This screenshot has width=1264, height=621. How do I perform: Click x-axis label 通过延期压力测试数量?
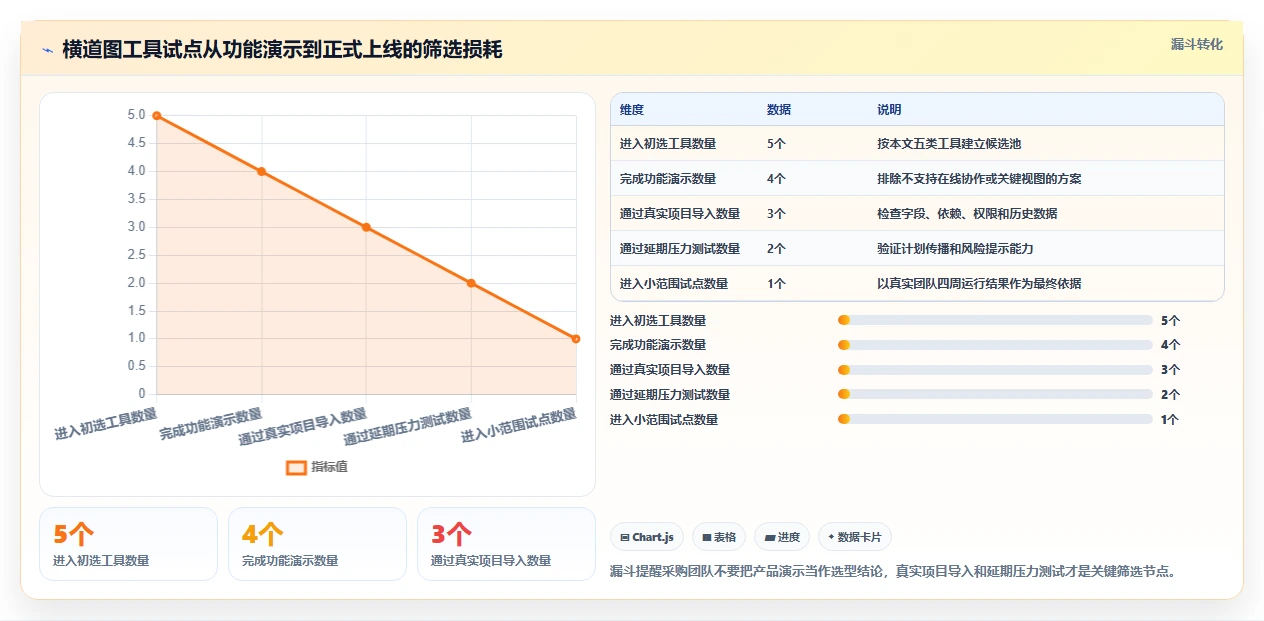(x=407, y=427)
